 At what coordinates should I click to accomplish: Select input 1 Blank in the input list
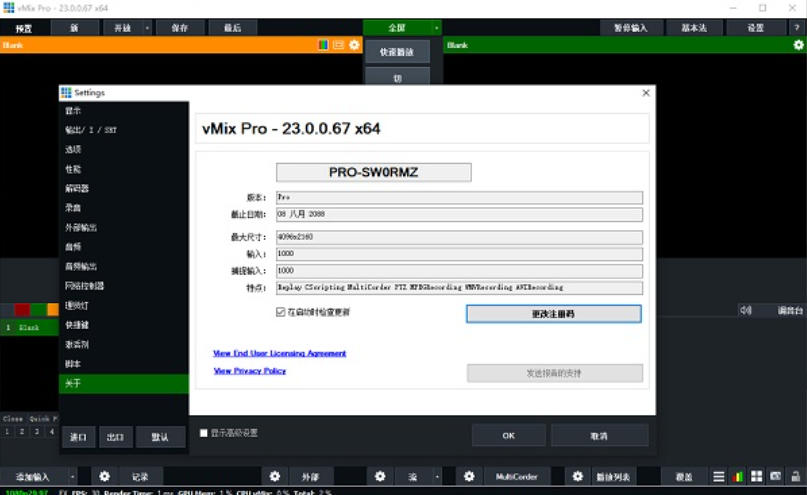[29, 327]
